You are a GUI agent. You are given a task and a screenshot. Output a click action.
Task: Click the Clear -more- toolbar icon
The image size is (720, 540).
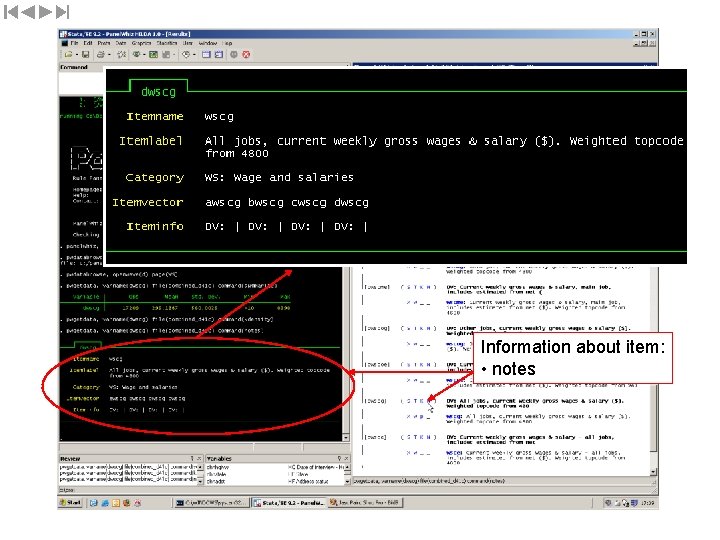click(234, 55)
